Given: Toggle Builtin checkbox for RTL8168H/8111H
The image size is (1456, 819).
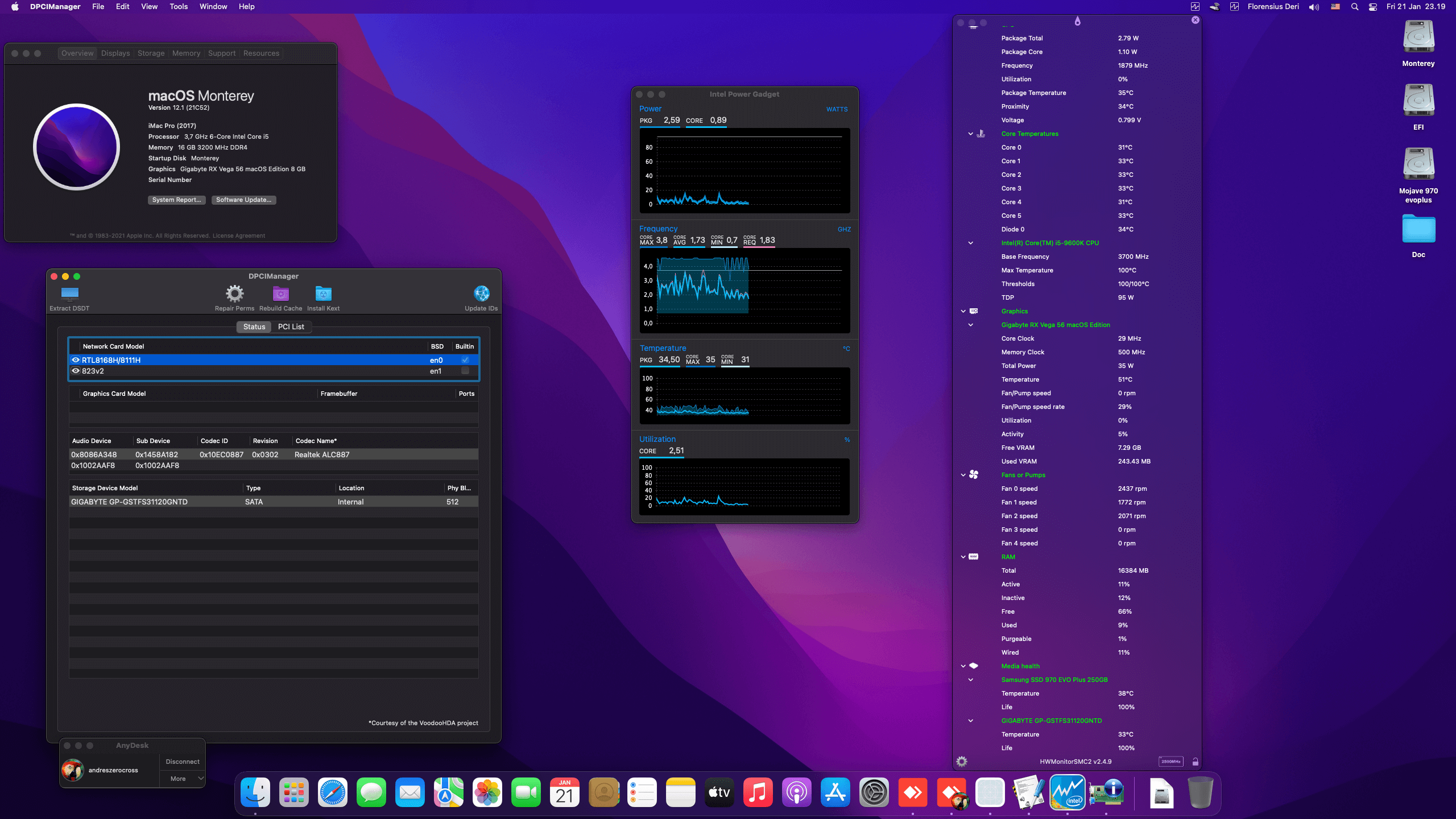Looking at the screenshot, I should pyautogui.click(x=465, y=360).
